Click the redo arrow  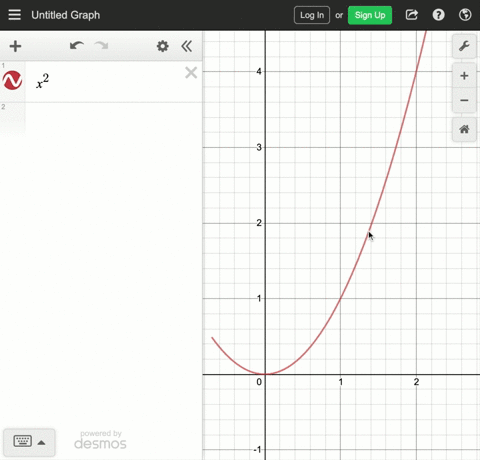tap(101, 46)
